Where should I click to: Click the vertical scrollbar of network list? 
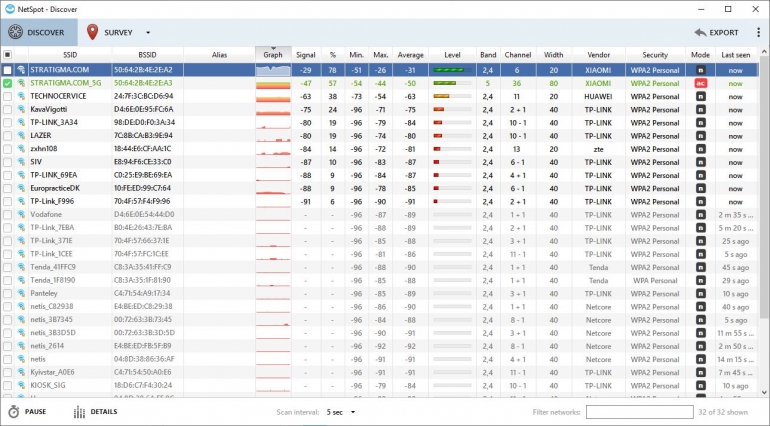[x=764, y=187]
